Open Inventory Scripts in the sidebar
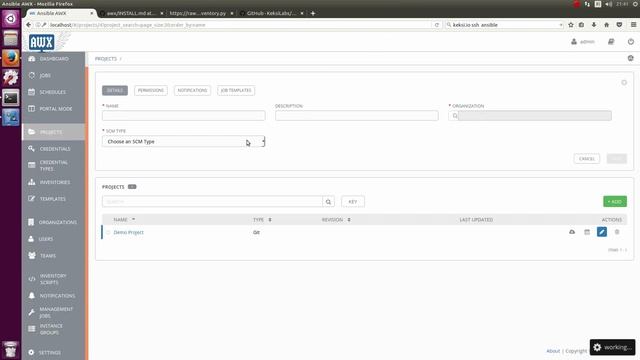This screenshot has width=640, height=360. click(53, 279)
